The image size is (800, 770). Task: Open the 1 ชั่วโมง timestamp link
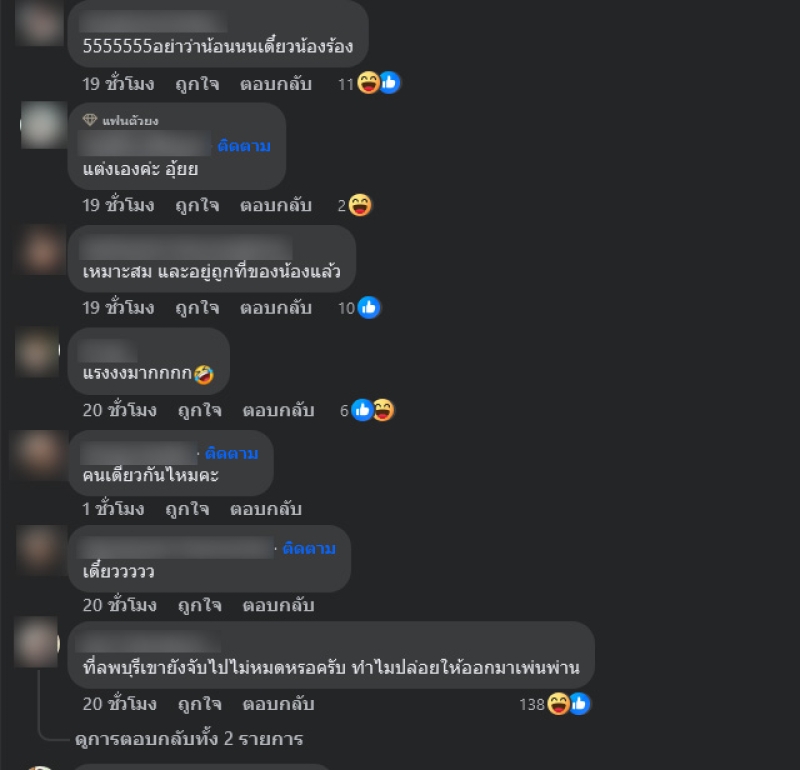(113, 509)
